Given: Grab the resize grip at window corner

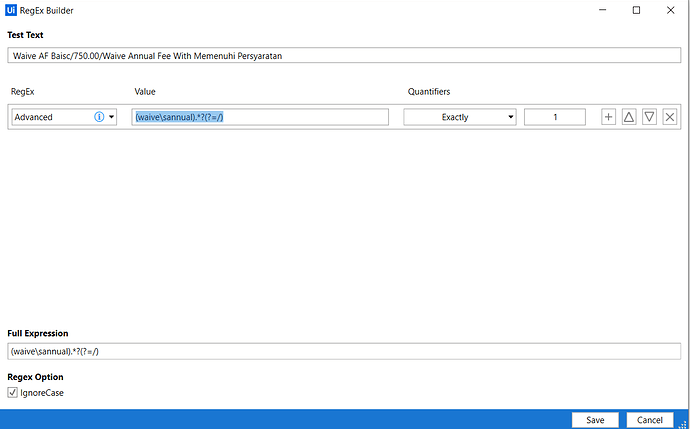Looking at the screenshot, I should (x=683, y=425).
